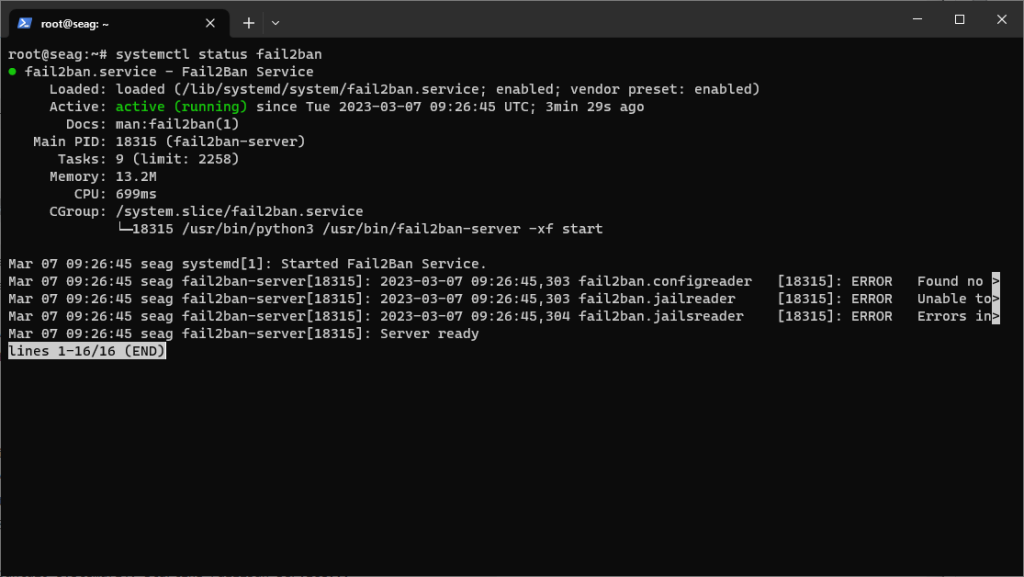Click the PowerShell icon on the tab
The image size is (1024, 577).
click(x=25, y=23)
